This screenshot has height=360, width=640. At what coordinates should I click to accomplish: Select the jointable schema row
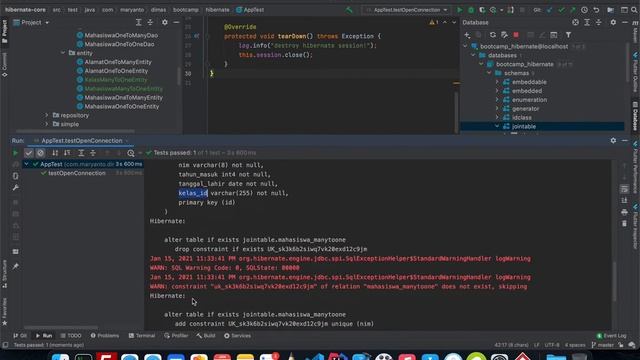(542, 127)
